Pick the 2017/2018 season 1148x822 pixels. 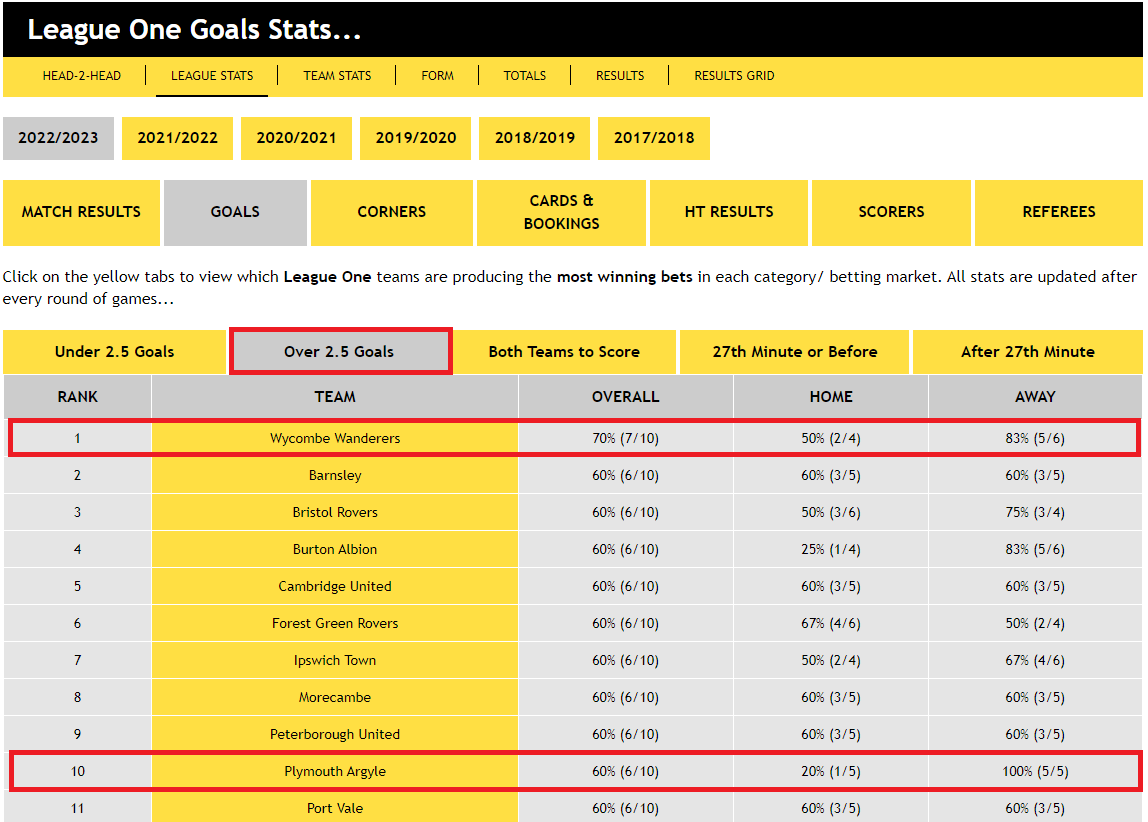(654, 138)
